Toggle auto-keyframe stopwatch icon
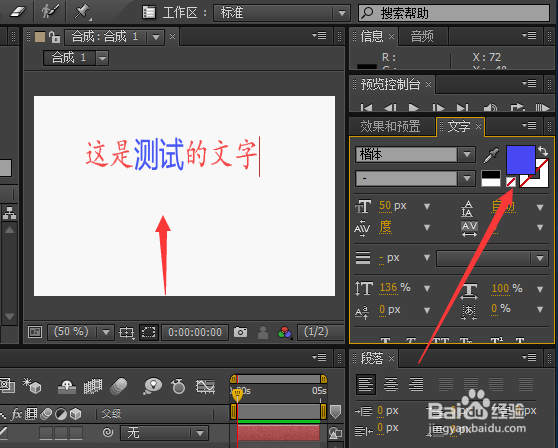 pos(178,386)
